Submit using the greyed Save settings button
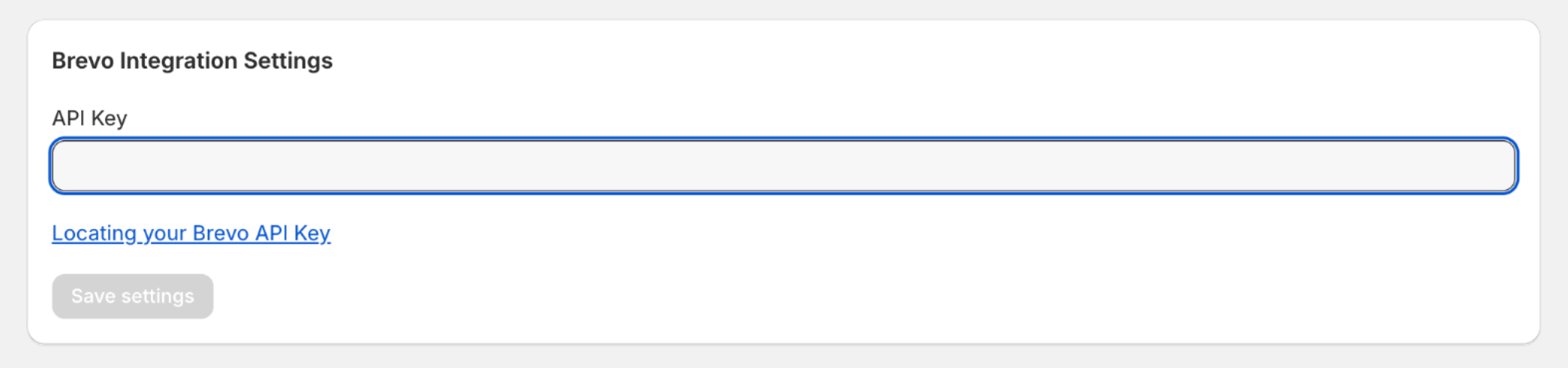Viewport: 1568px width, 368px height. coord(133,296)
